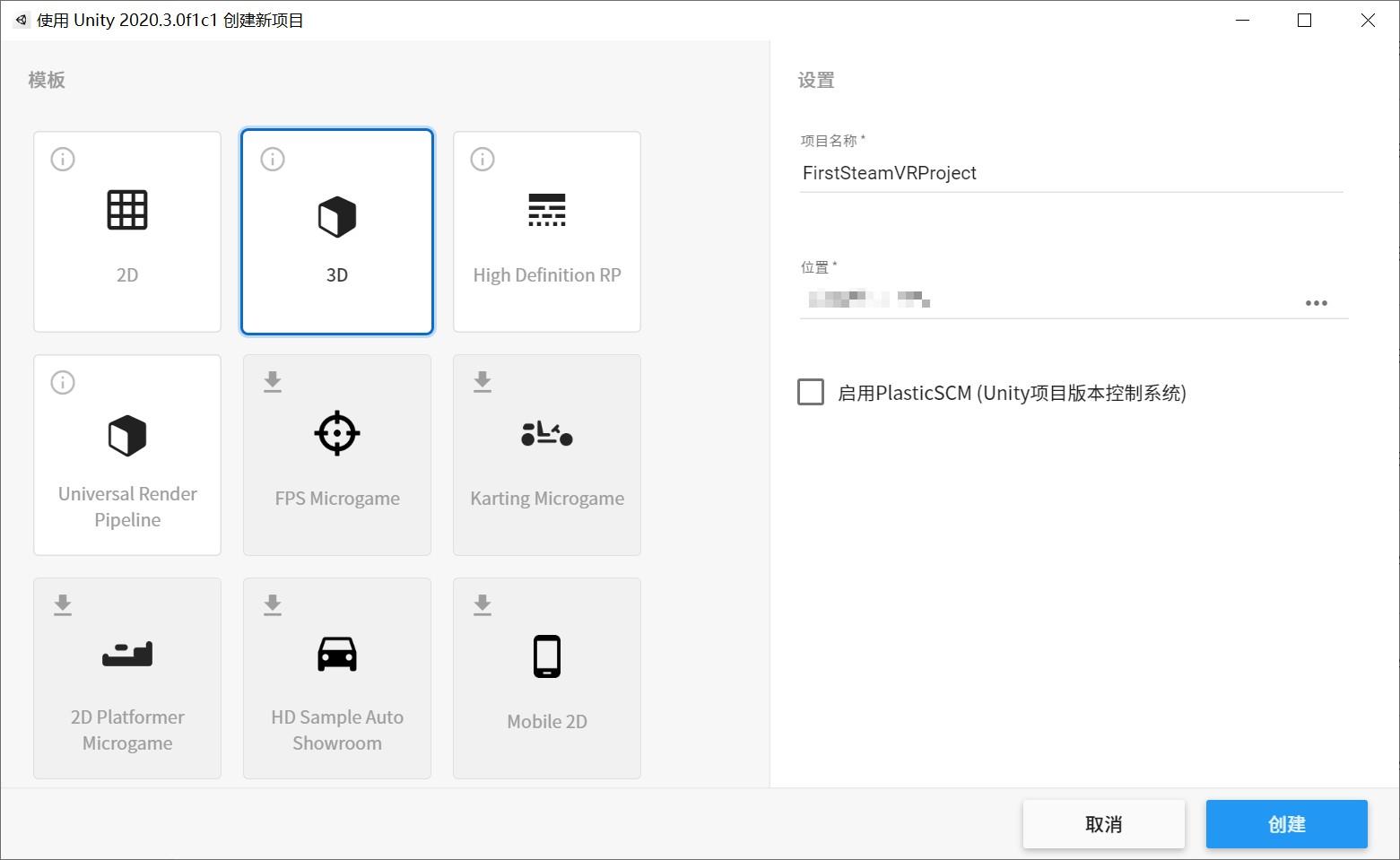The width and height of the screenshot is (1400, 860).
Task: Click the 2D template label text
Action: [127, 275]
